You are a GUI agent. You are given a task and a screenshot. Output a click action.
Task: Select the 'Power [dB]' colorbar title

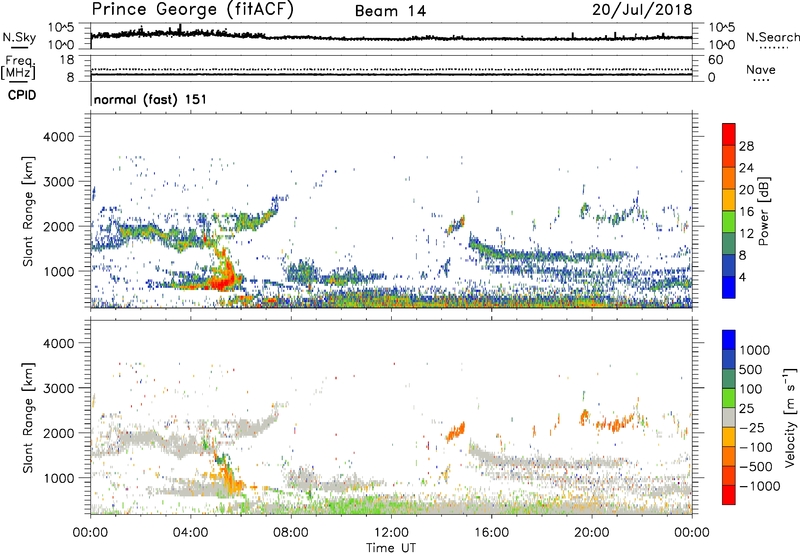point(764,211)
